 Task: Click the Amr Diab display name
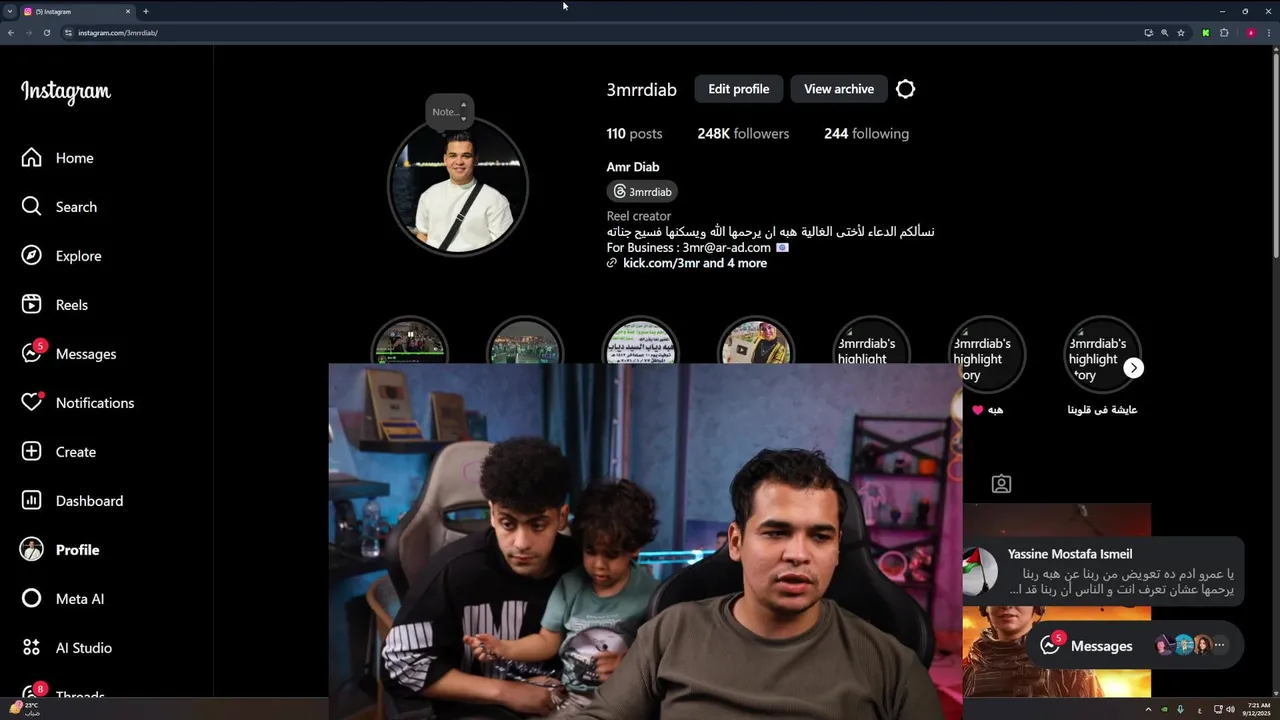633,167
